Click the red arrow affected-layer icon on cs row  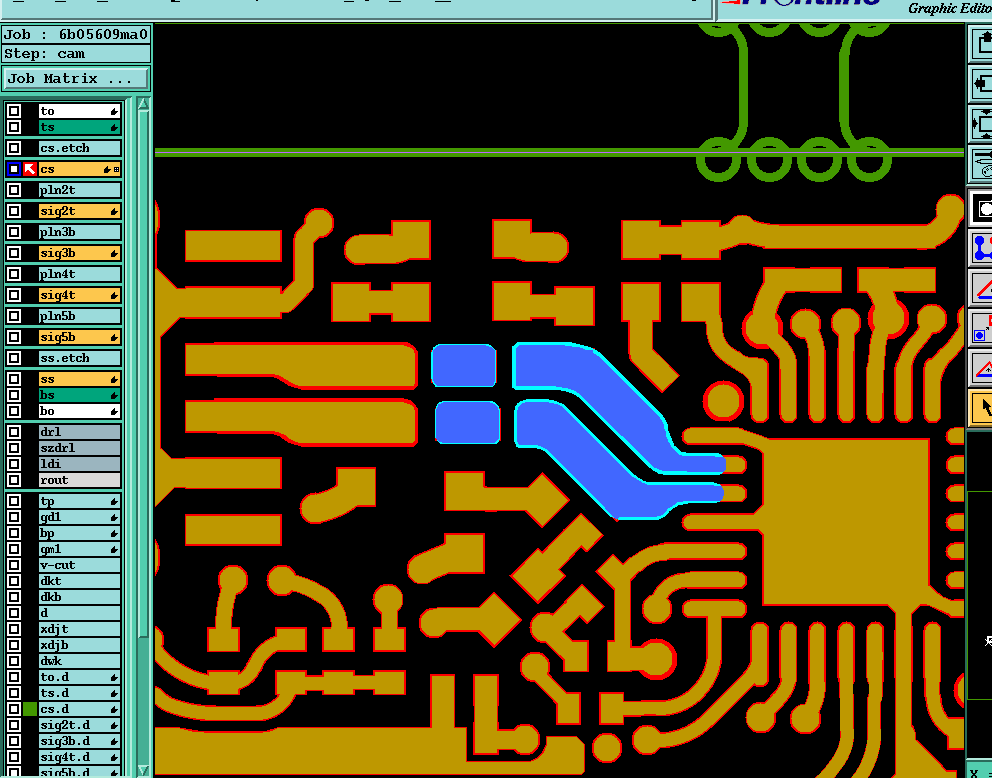(x=30, y=169)
